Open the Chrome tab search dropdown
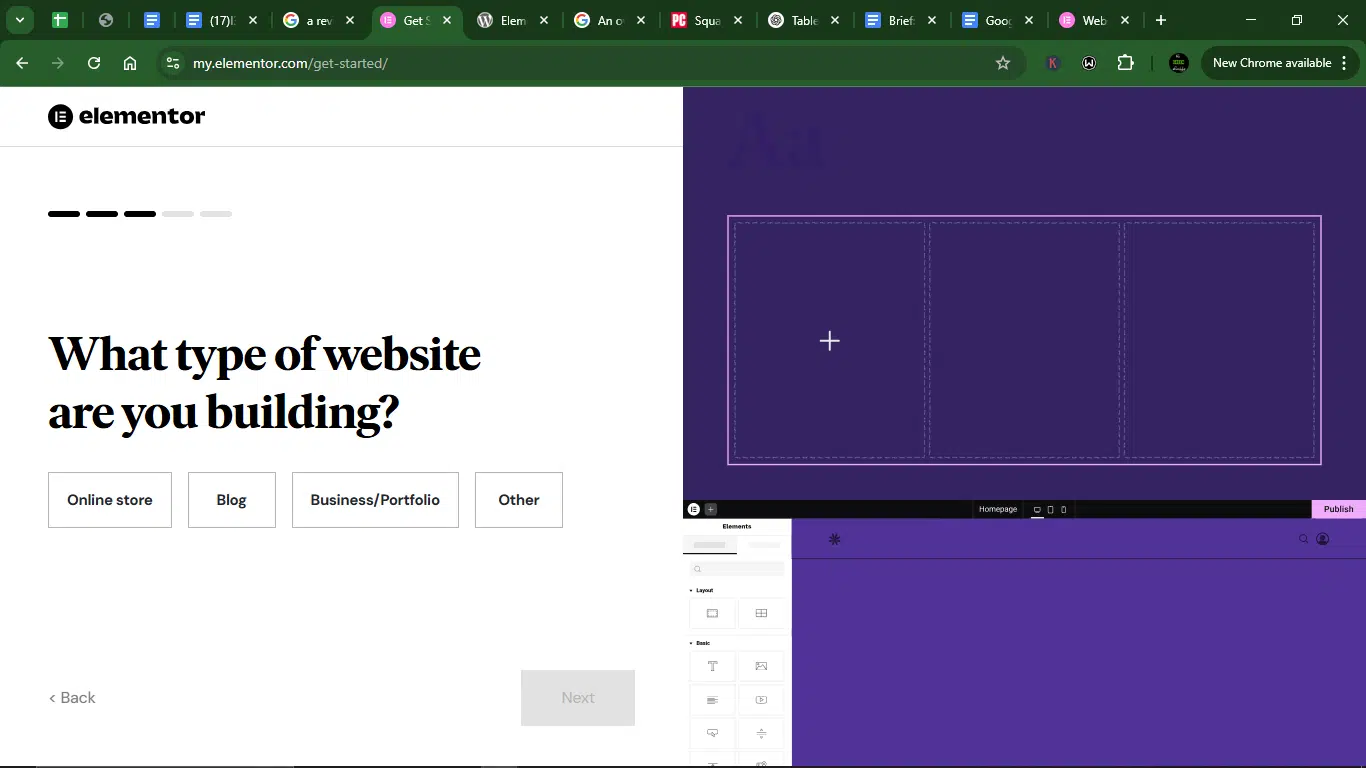 (x=19, y=20)
